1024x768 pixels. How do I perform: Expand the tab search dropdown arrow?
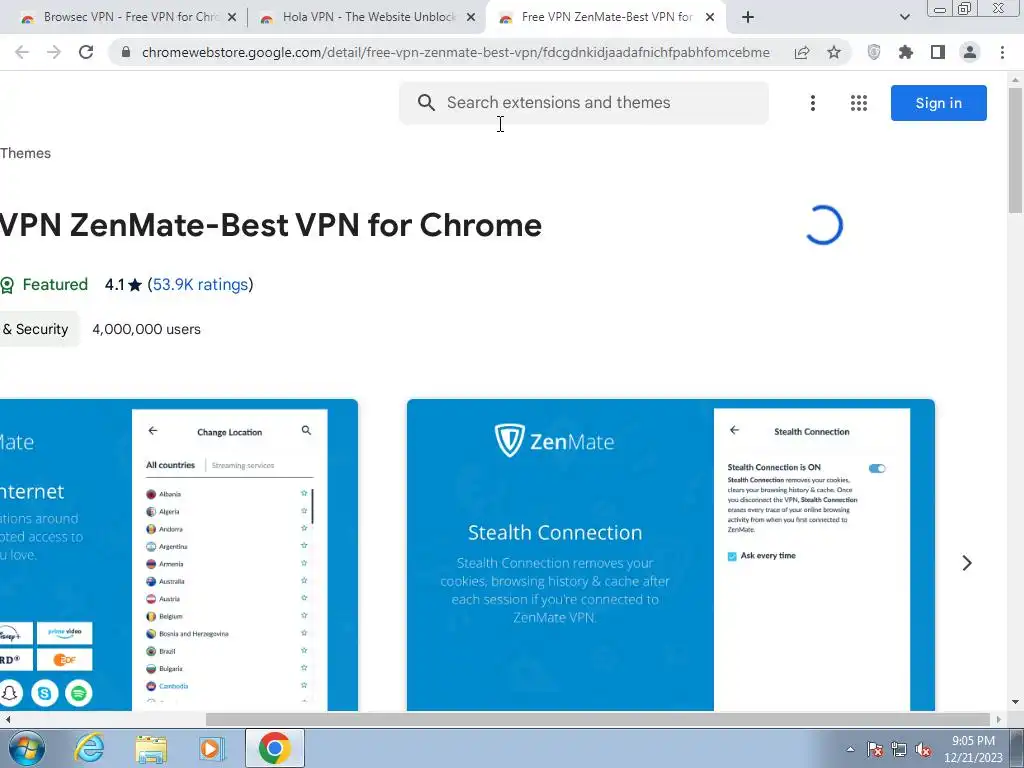[x=904, y=18]
